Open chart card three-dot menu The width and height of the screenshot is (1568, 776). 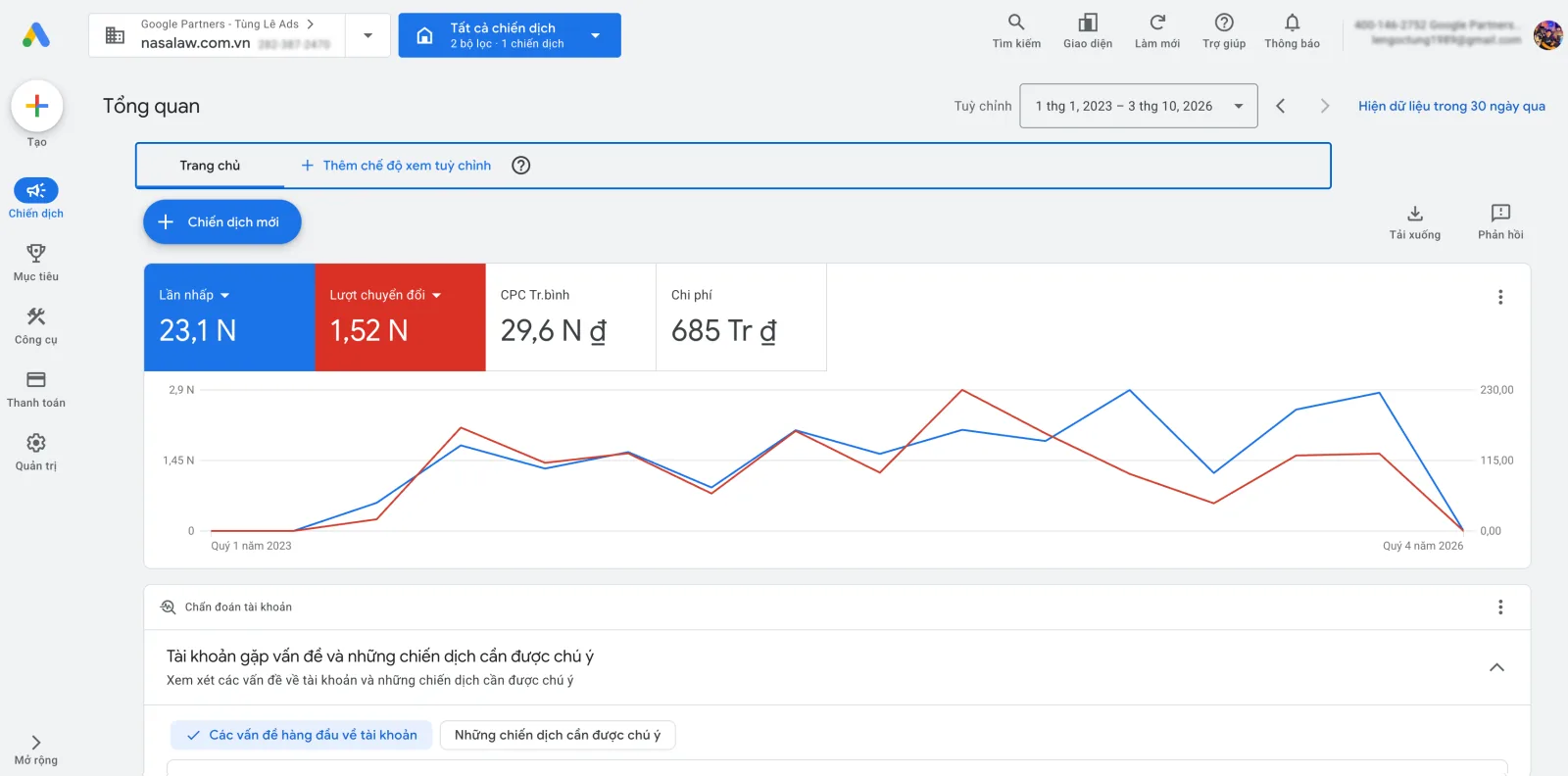coord(1500,297)
